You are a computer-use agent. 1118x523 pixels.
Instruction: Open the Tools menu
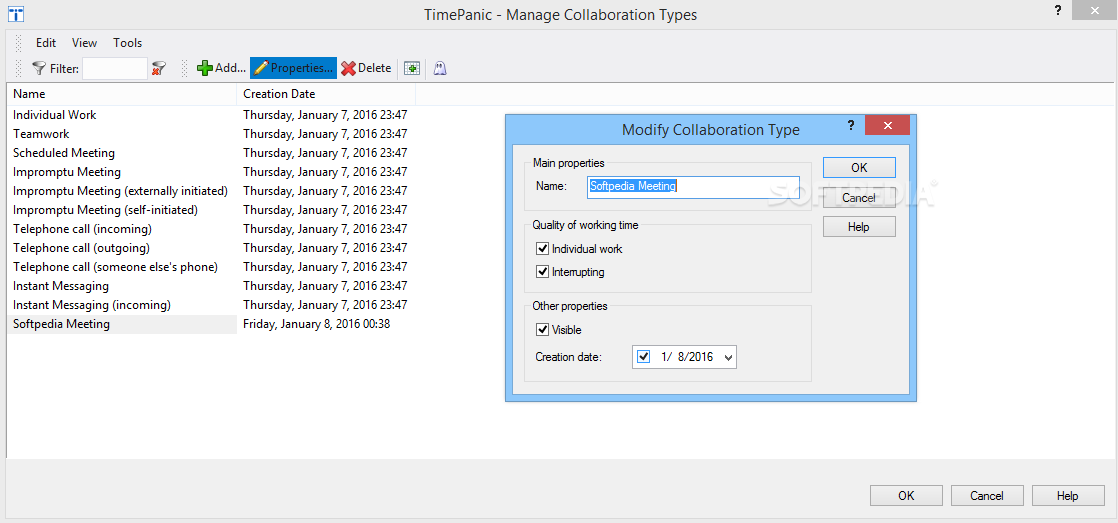click(x=128, y=43)
